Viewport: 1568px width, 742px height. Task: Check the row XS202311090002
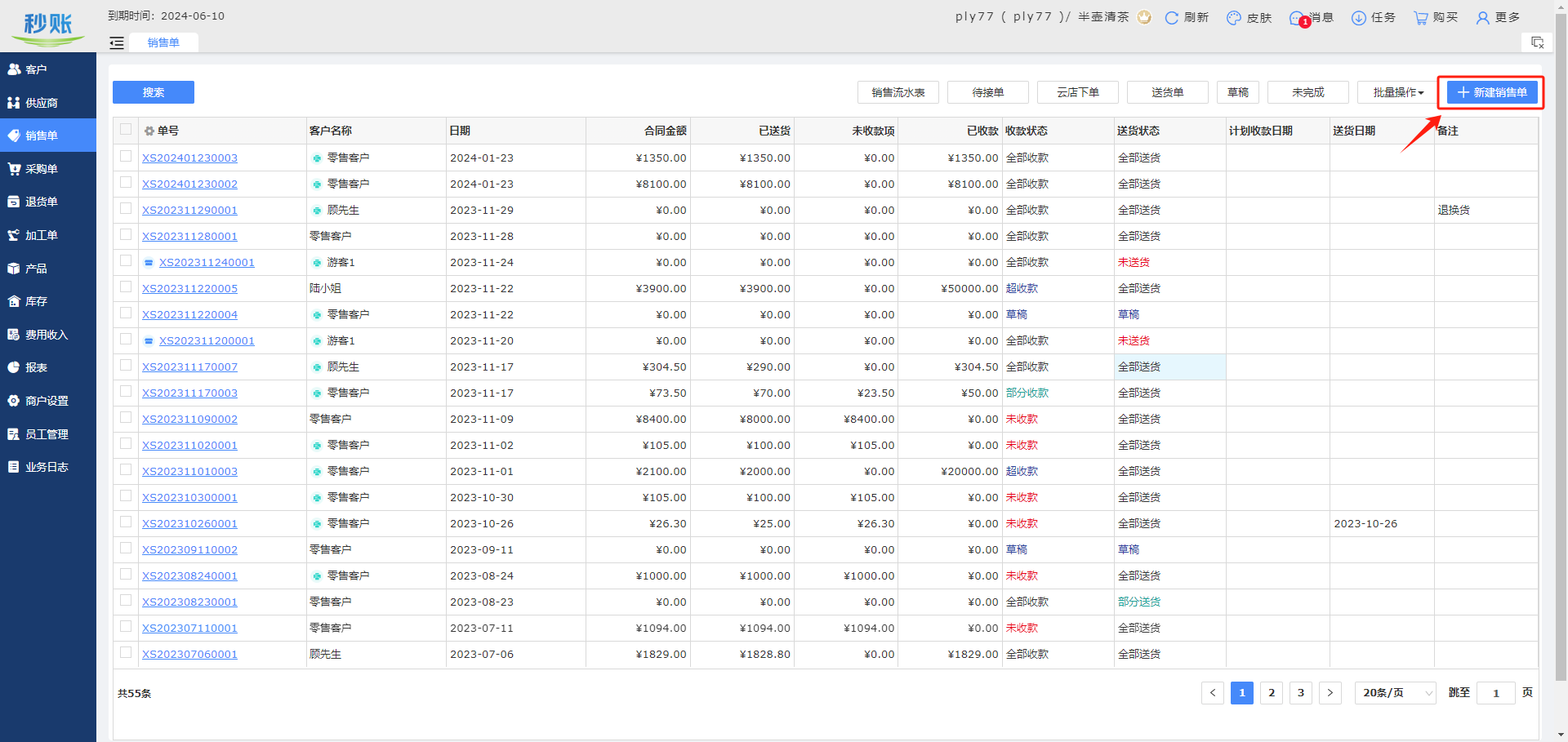click(x=126, y=417)
